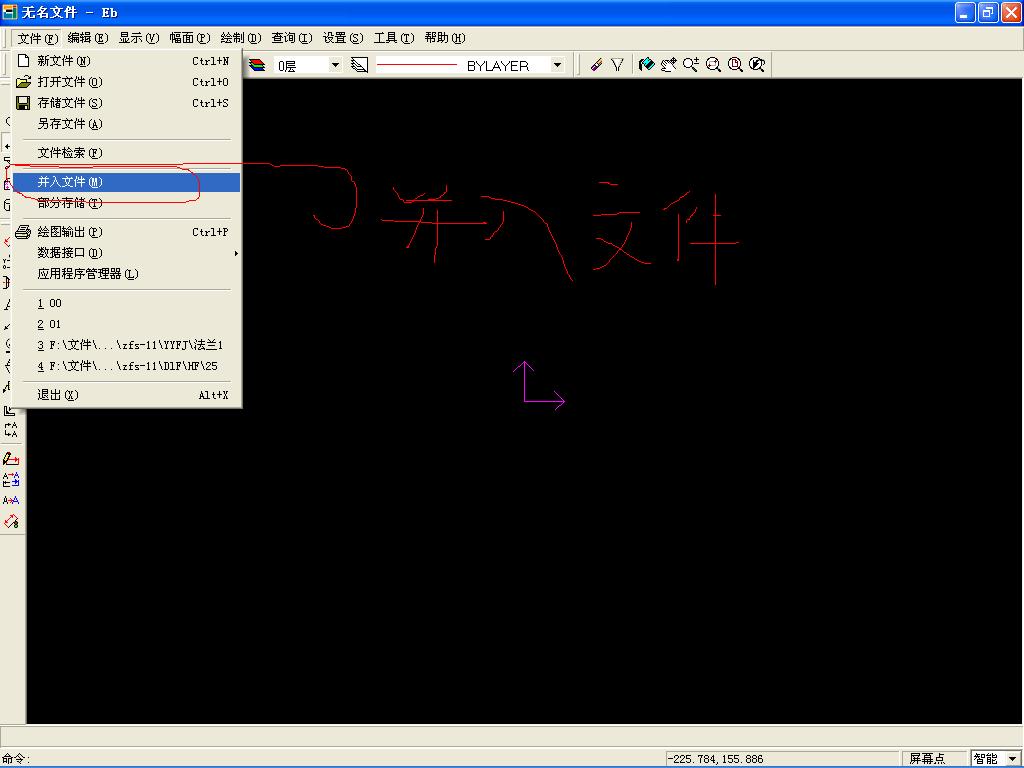Click the block frame icon in left toolbar
1024x768 pixels.
[9, 410]
